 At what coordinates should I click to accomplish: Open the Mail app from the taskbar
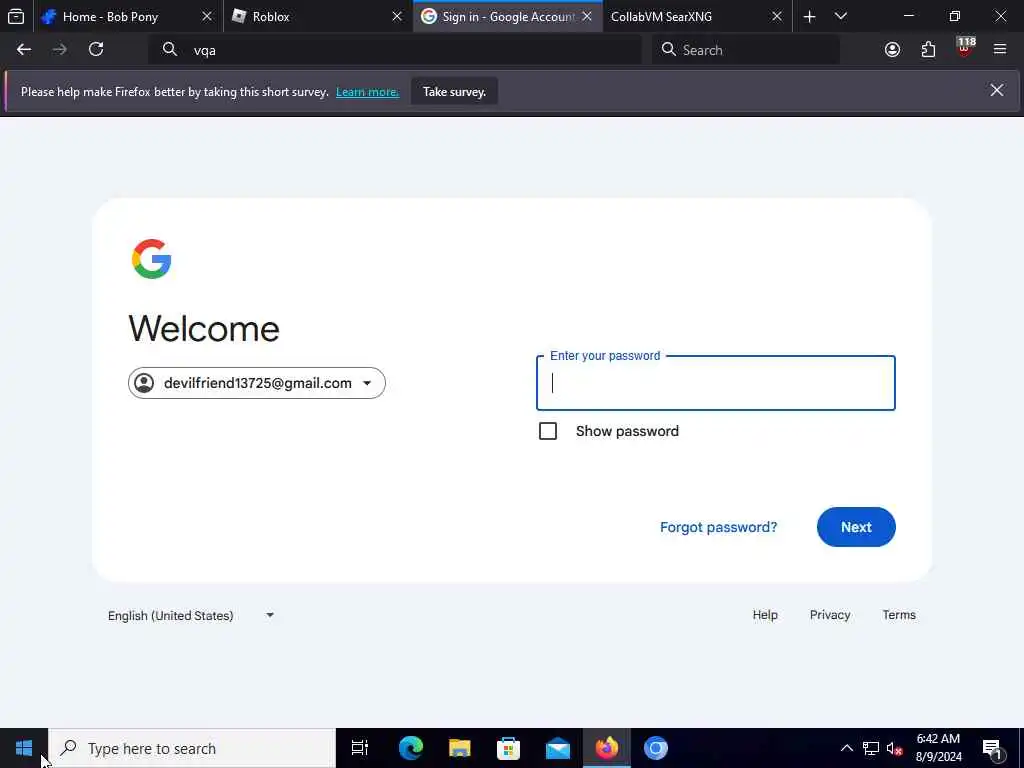558,748
